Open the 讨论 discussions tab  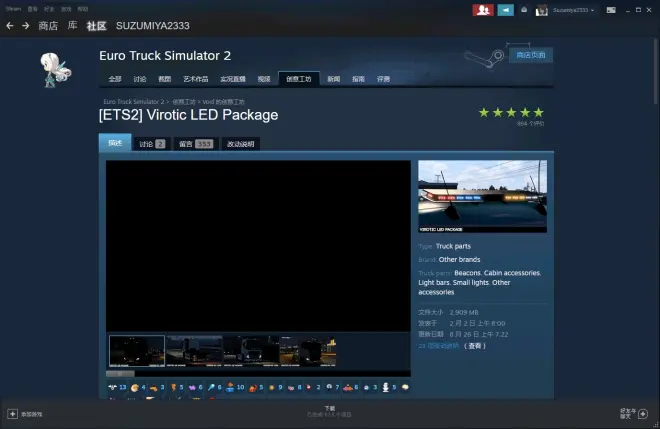coord(151,144)
